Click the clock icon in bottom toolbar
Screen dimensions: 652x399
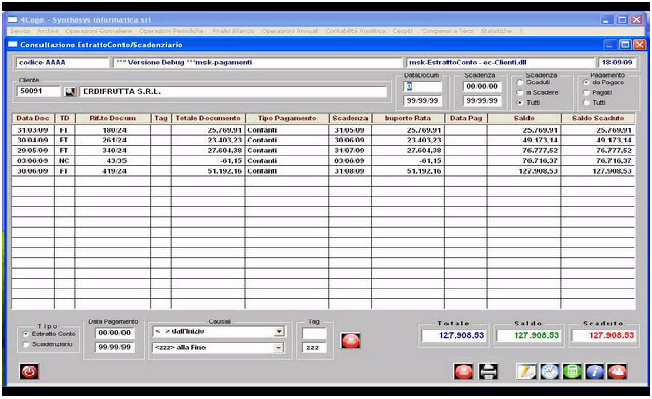tap(549, 371)
